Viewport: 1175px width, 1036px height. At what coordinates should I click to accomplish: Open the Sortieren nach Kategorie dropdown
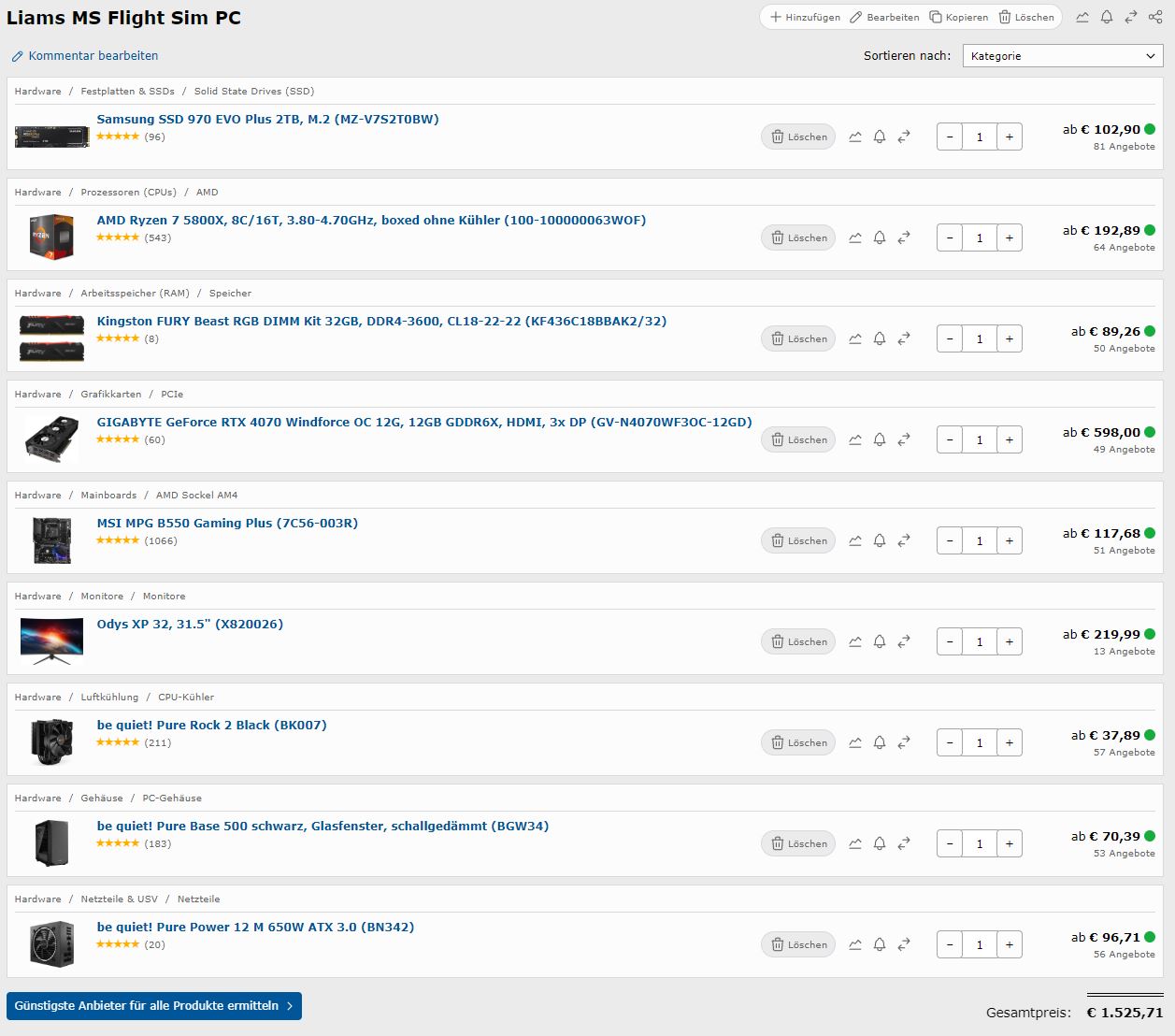pyautogui.click(x=1063, y=56)
